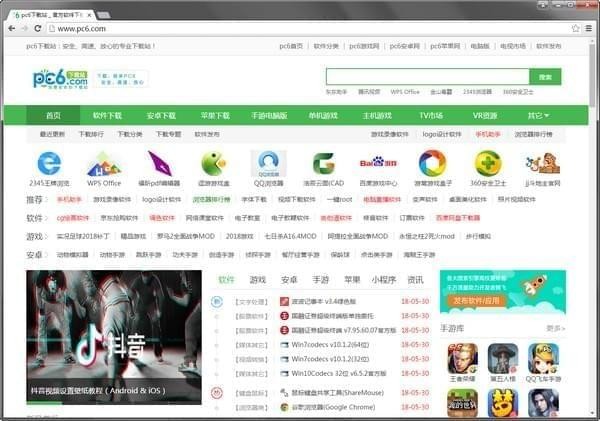Image resolution: width=600 pixels, height=421 pixels.
Task: Click the browser forward arrow
Action: tap(25, 29)
